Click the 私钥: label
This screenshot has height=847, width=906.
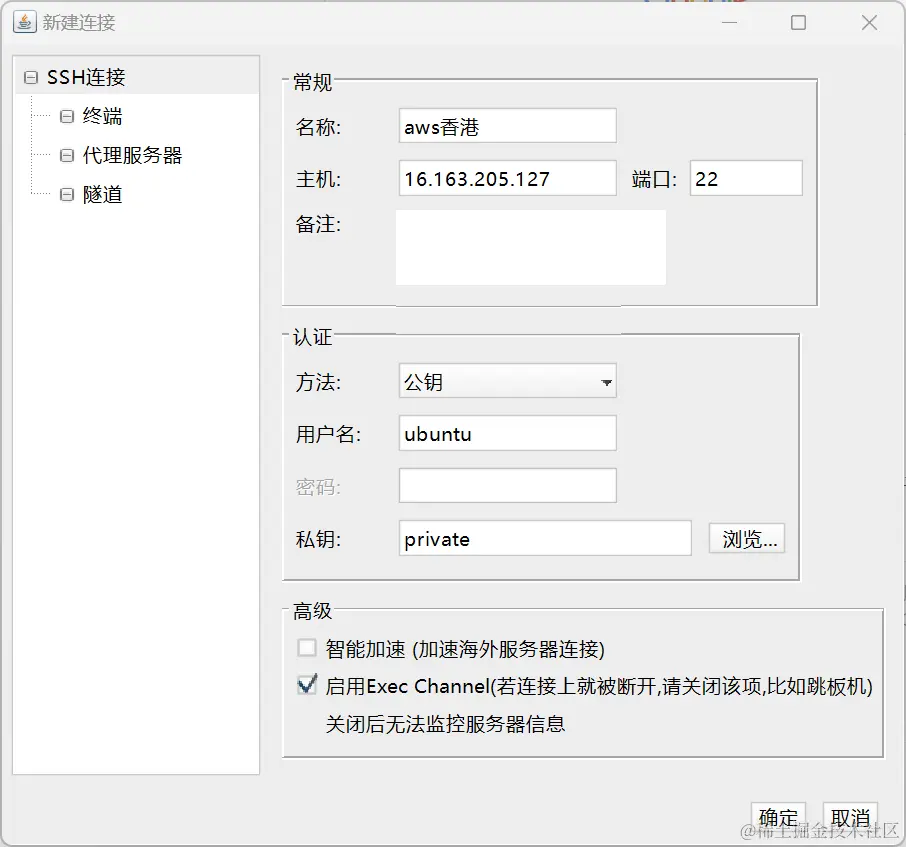pyautogui.click(x=318, y=539)
